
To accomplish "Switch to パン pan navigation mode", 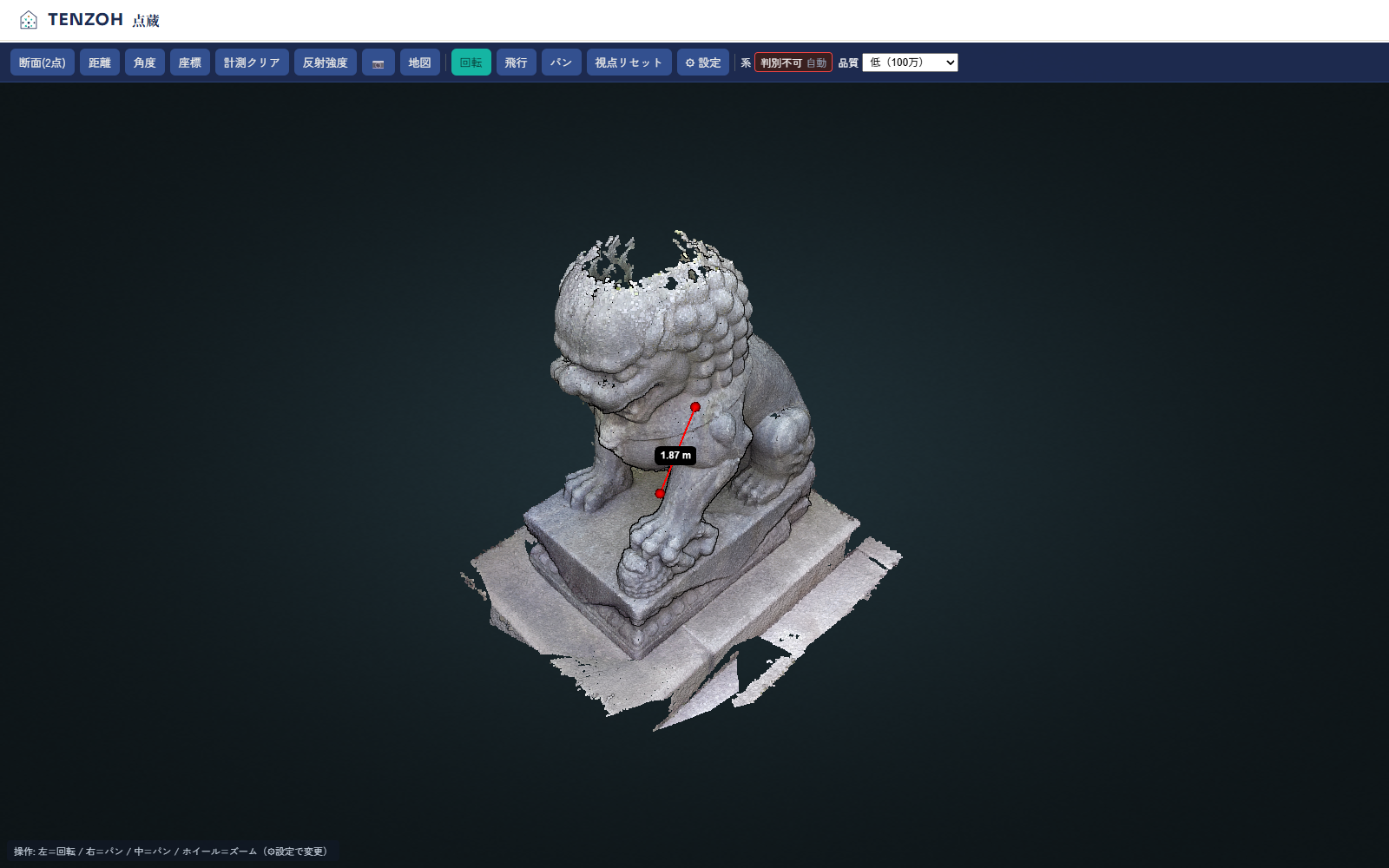I will tap(562, 62).
